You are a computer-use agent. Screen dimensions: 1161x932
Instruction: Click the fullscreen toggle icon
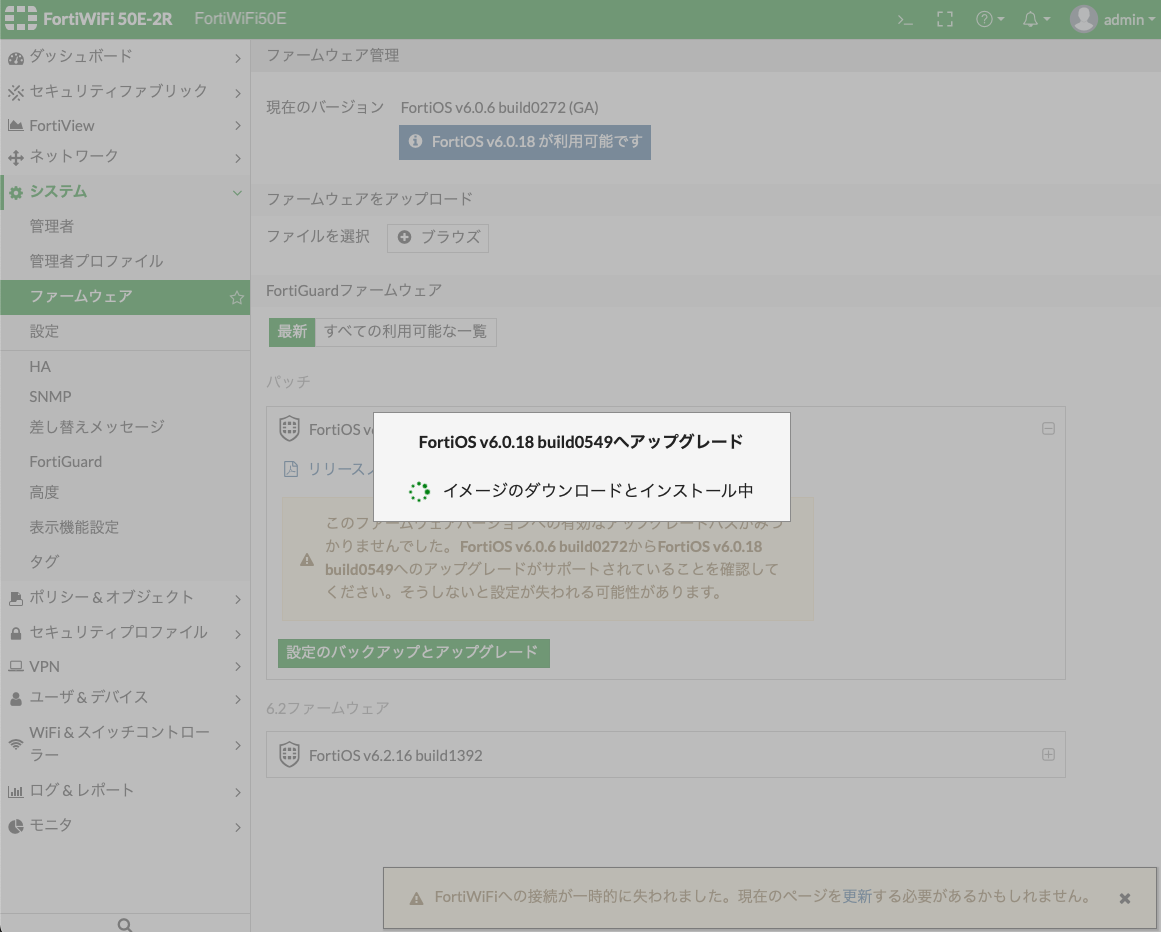[x=944, y=18]
